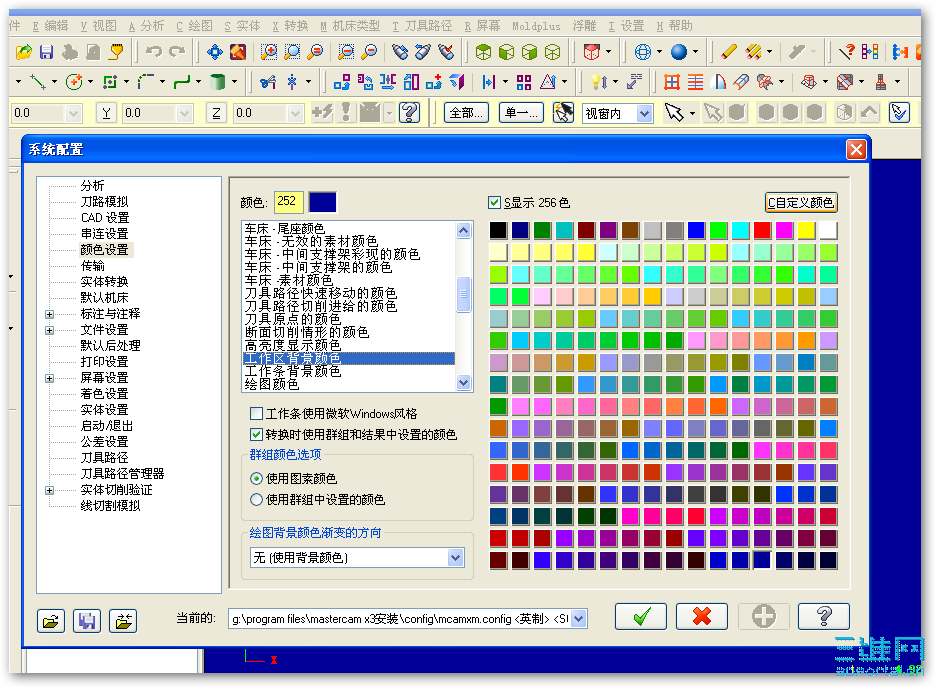Expand the 文件设置 tree node
Viewport: 935px width, 687px height.
pyautogui.click(x=49, y=330)
